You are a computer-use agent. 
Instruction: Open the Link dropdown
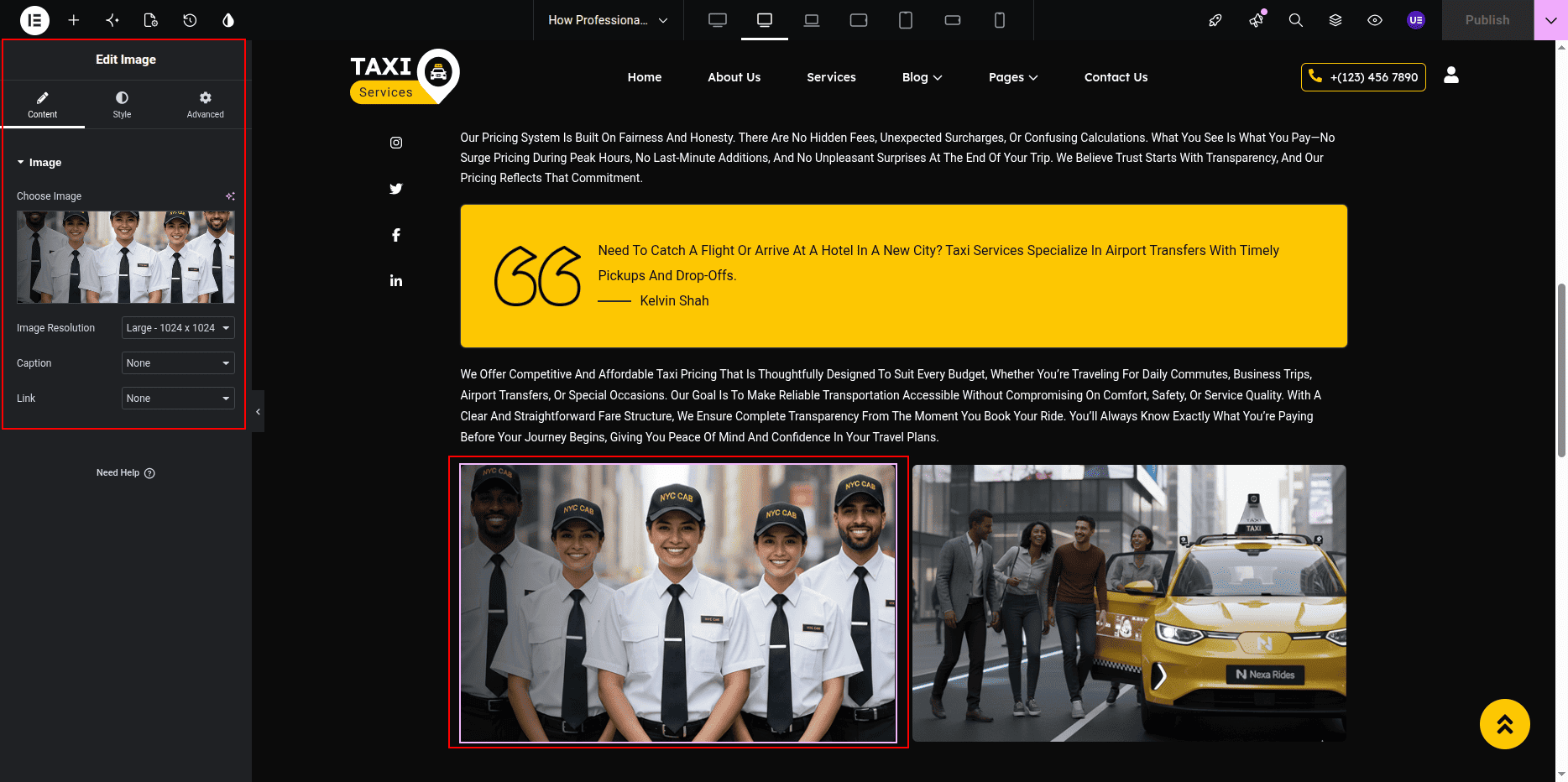pyautogui.click(x=178, y=399)
